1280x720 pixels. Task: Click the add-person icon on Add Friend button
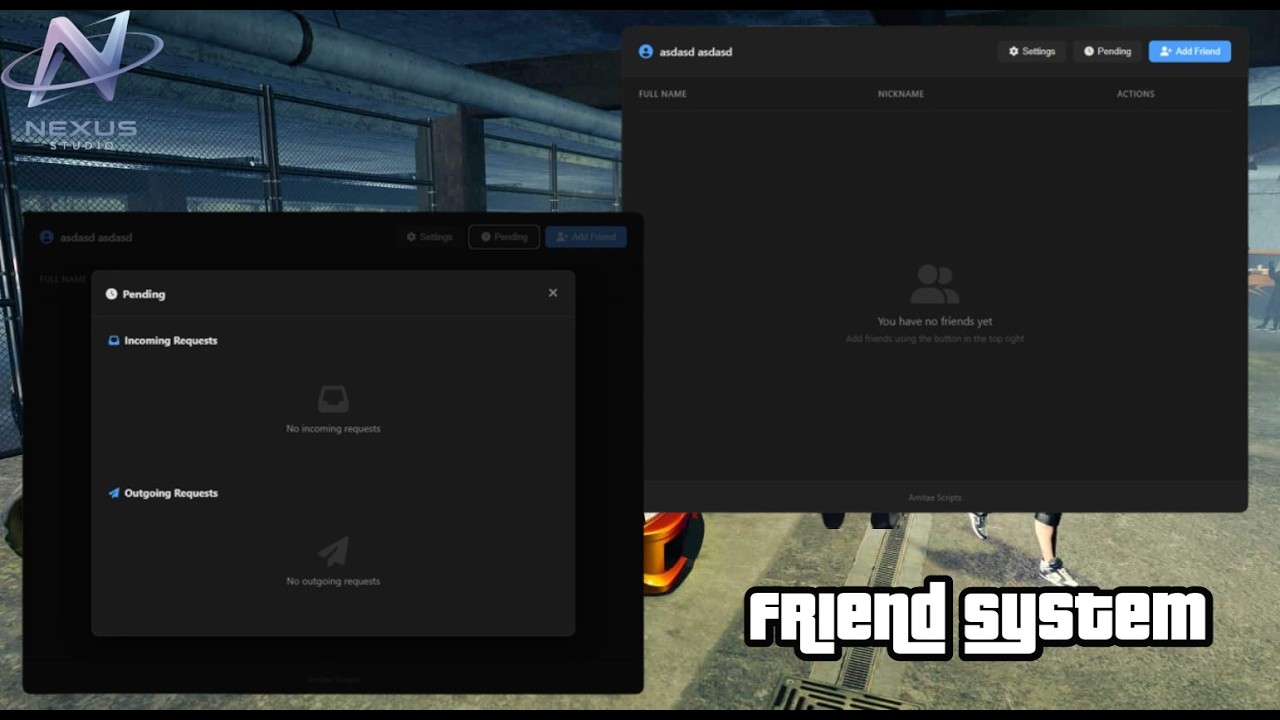[1165, 51]
